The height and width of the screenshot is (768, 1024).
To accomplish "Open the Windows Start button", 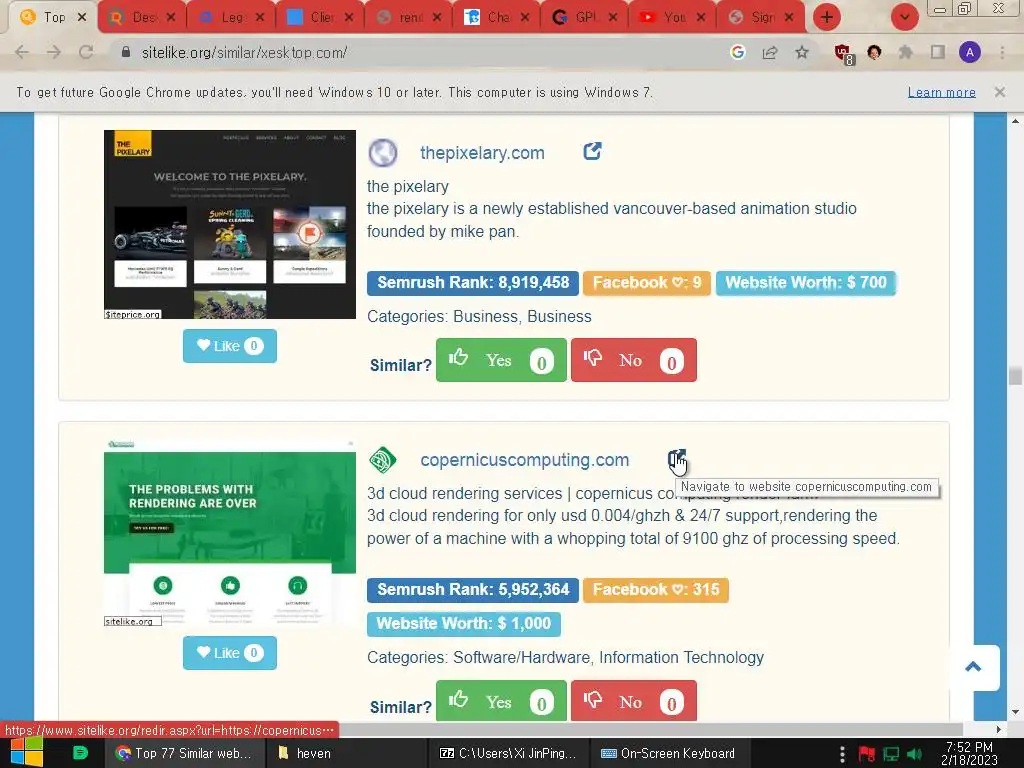I will click(26, 753).
